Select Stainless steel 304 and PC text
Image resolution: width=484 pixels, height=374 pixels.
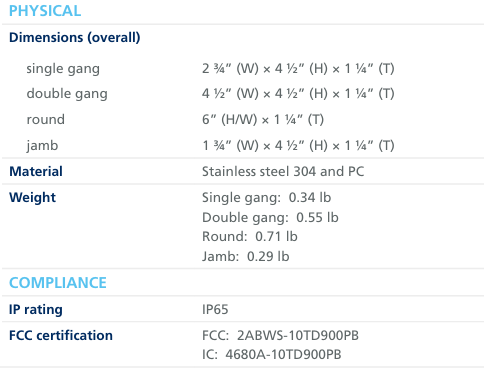coord(283,172)
